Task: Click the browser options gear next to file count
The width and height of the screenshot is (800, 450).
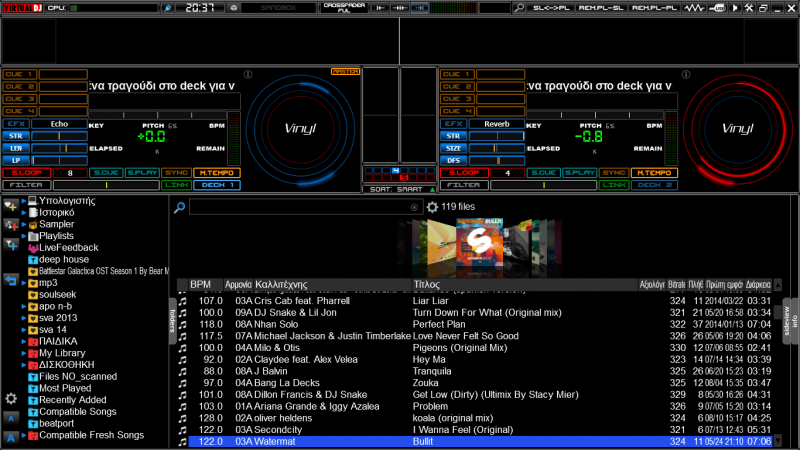Action: (432, 207)
